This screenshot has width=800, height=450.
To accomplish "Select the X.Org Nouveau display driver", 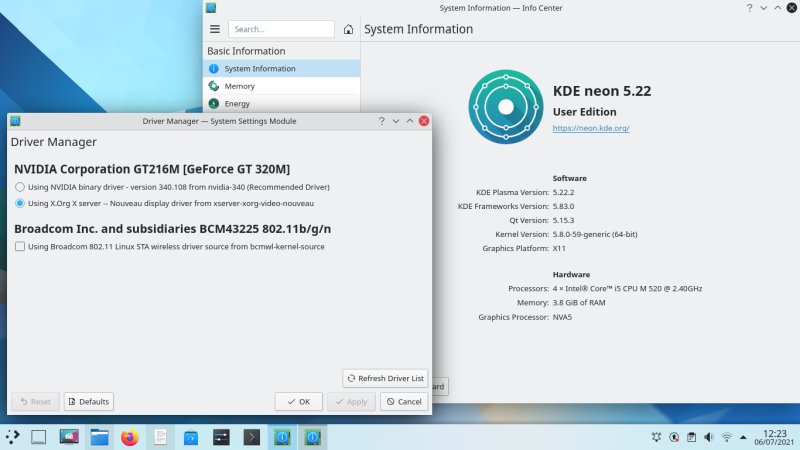I will 20,203.
